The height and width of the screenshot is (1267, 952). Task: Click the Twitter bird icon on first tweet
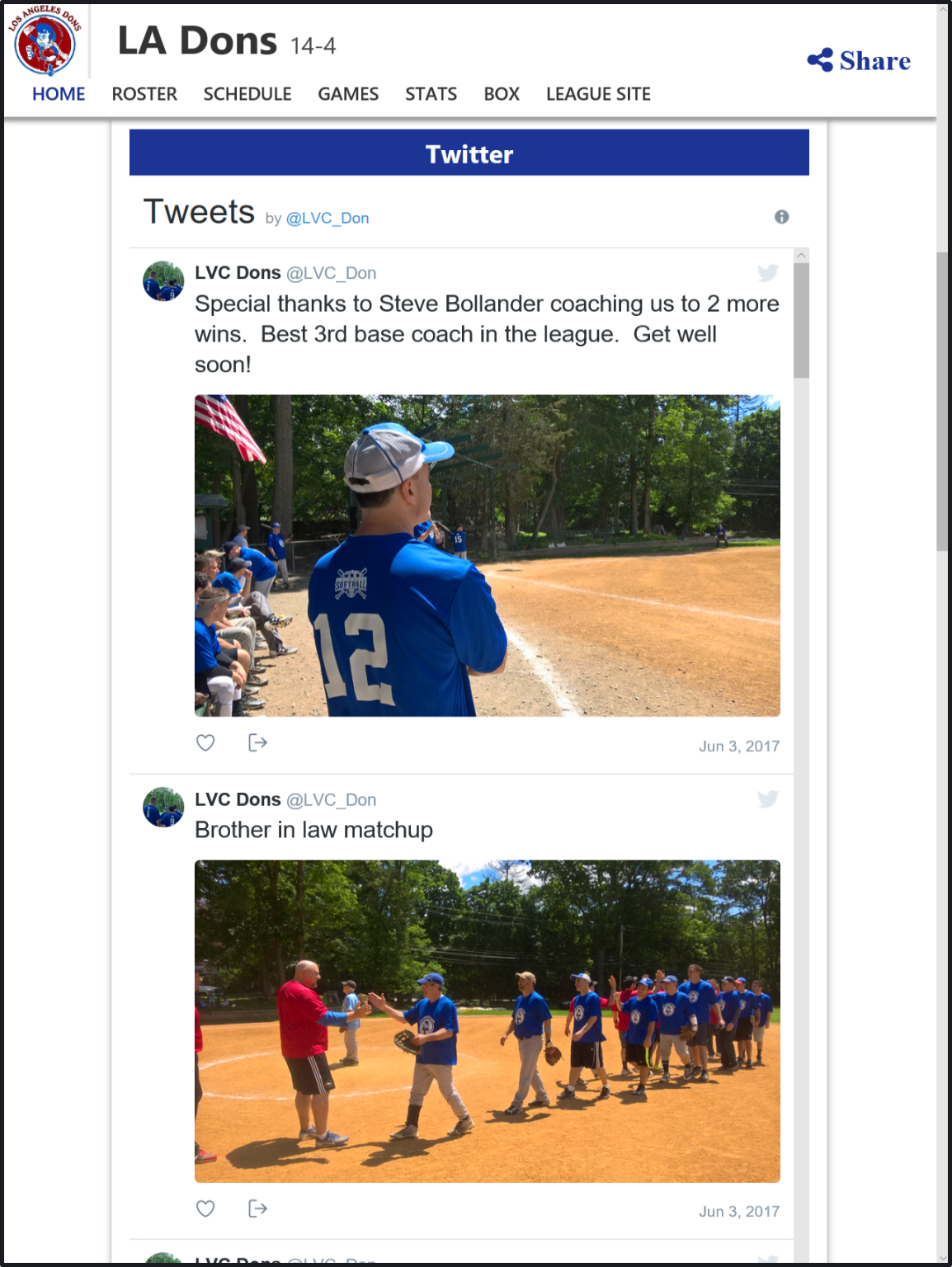[767, 272]
